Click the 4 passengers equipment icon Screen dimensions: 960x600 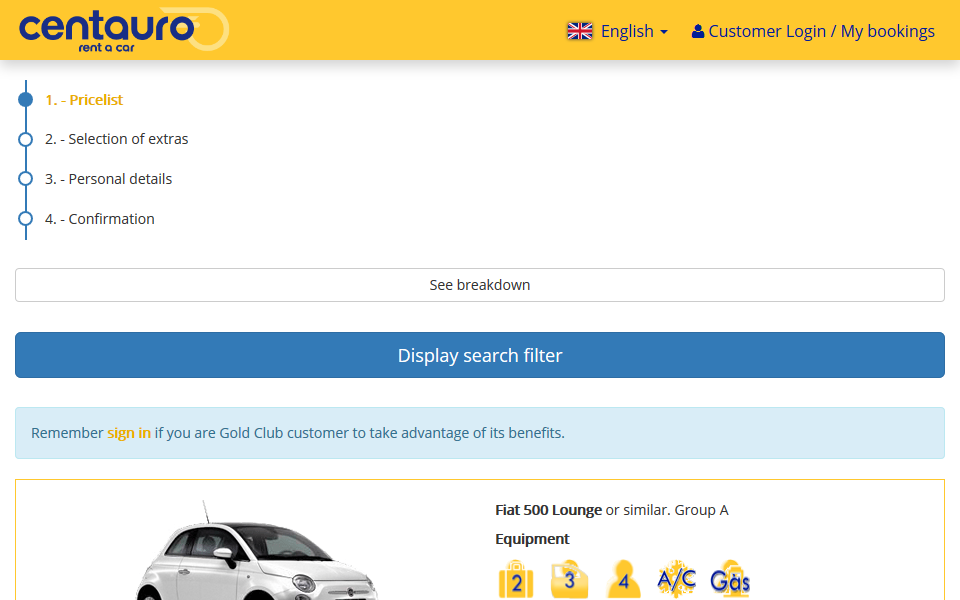[x=623, y=579]
